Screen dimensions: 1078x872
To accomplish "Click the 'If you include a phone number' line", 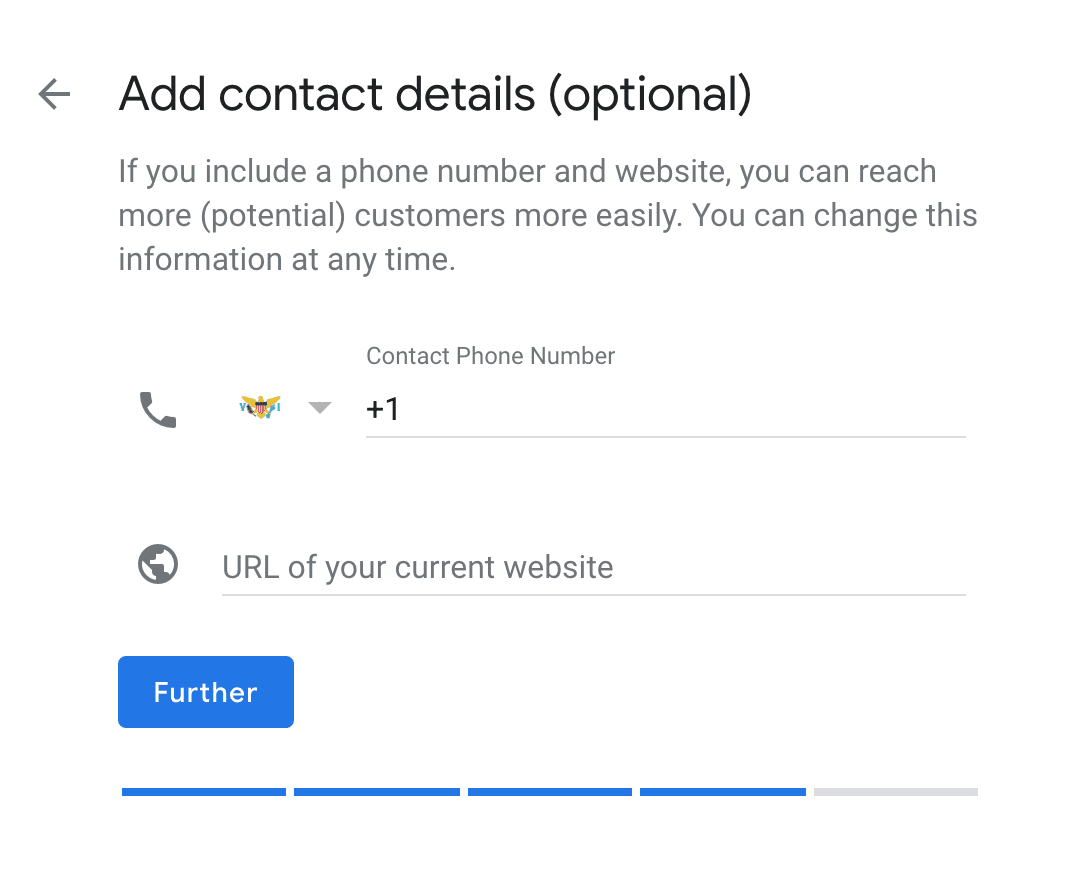I will [x=527, y=172].
